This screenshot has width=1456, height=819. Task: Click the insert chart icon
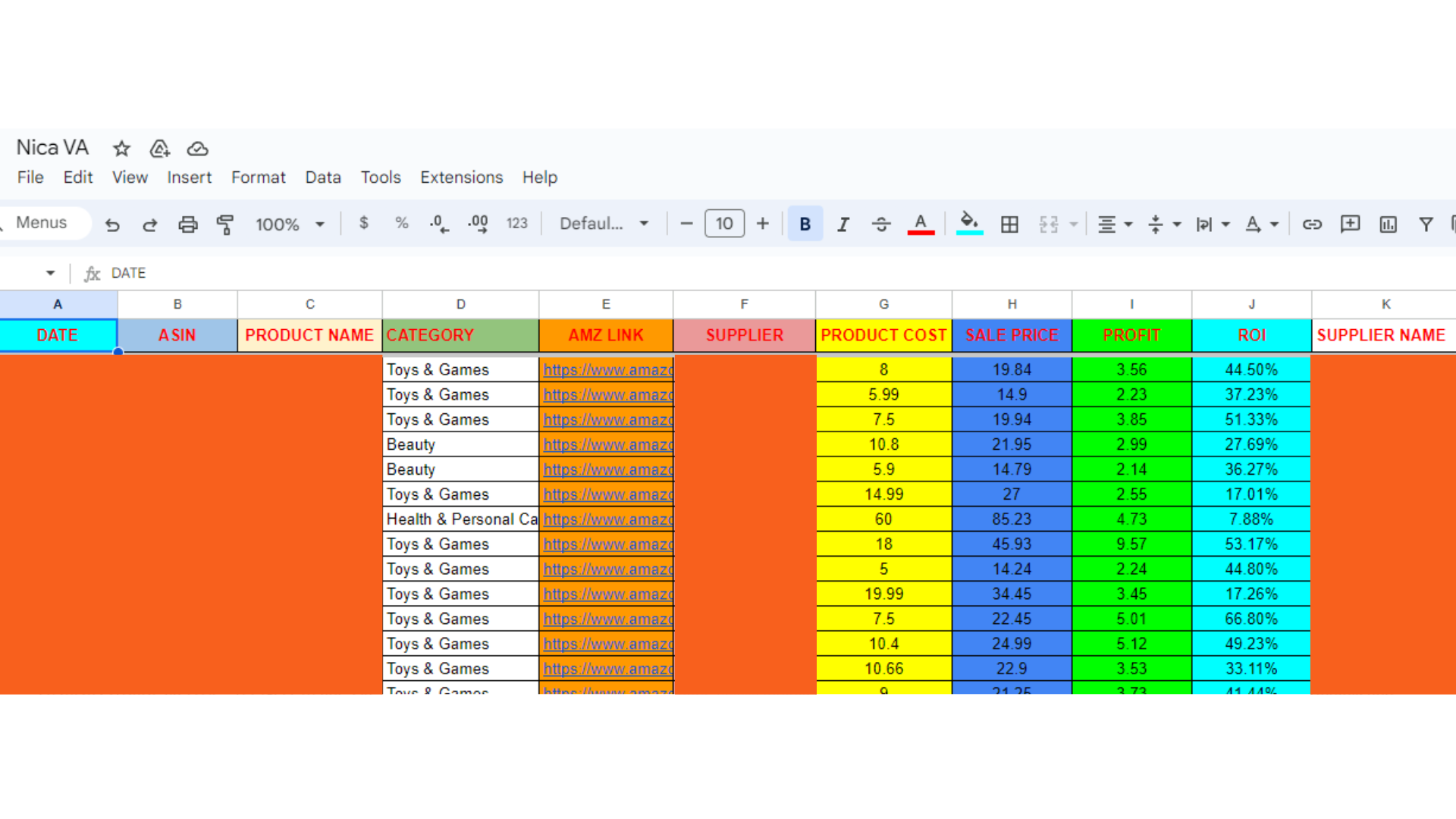(1388, 224)
